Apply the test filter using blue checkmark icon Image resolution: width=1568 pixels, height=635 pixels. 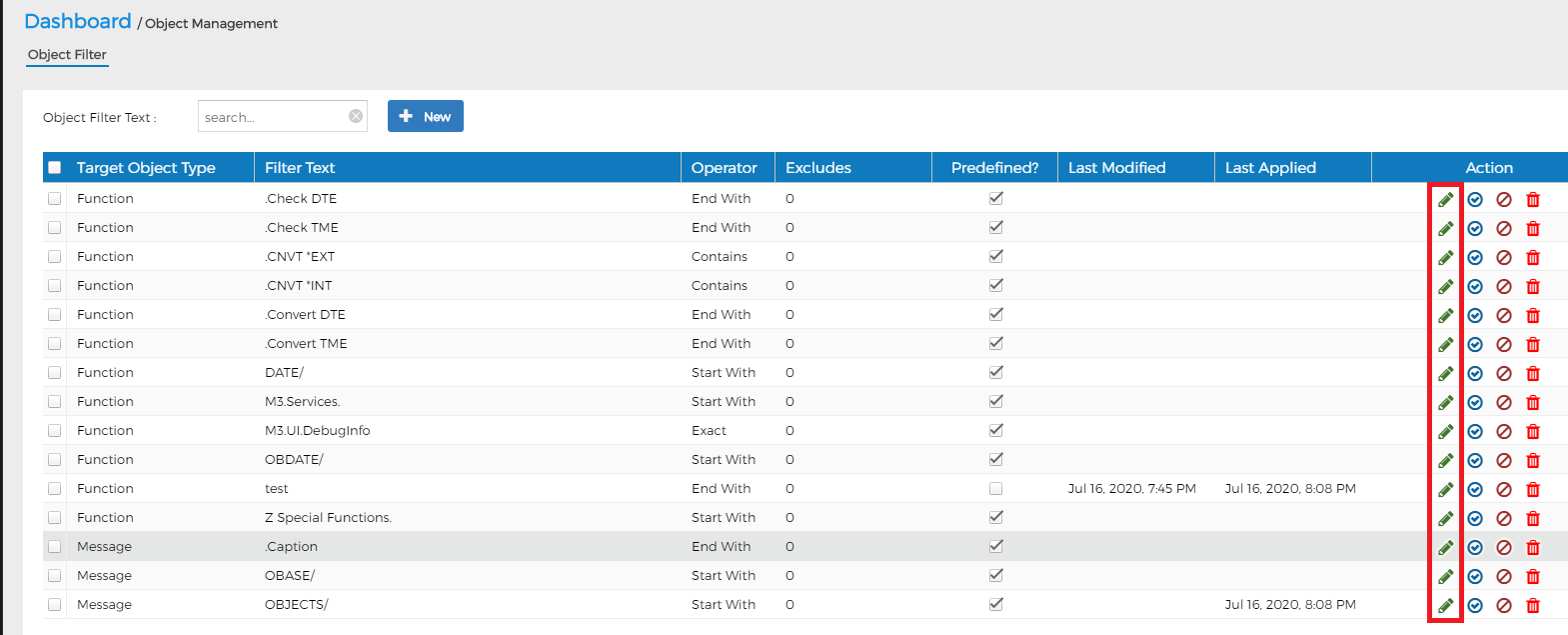(x=1475, y=489)
